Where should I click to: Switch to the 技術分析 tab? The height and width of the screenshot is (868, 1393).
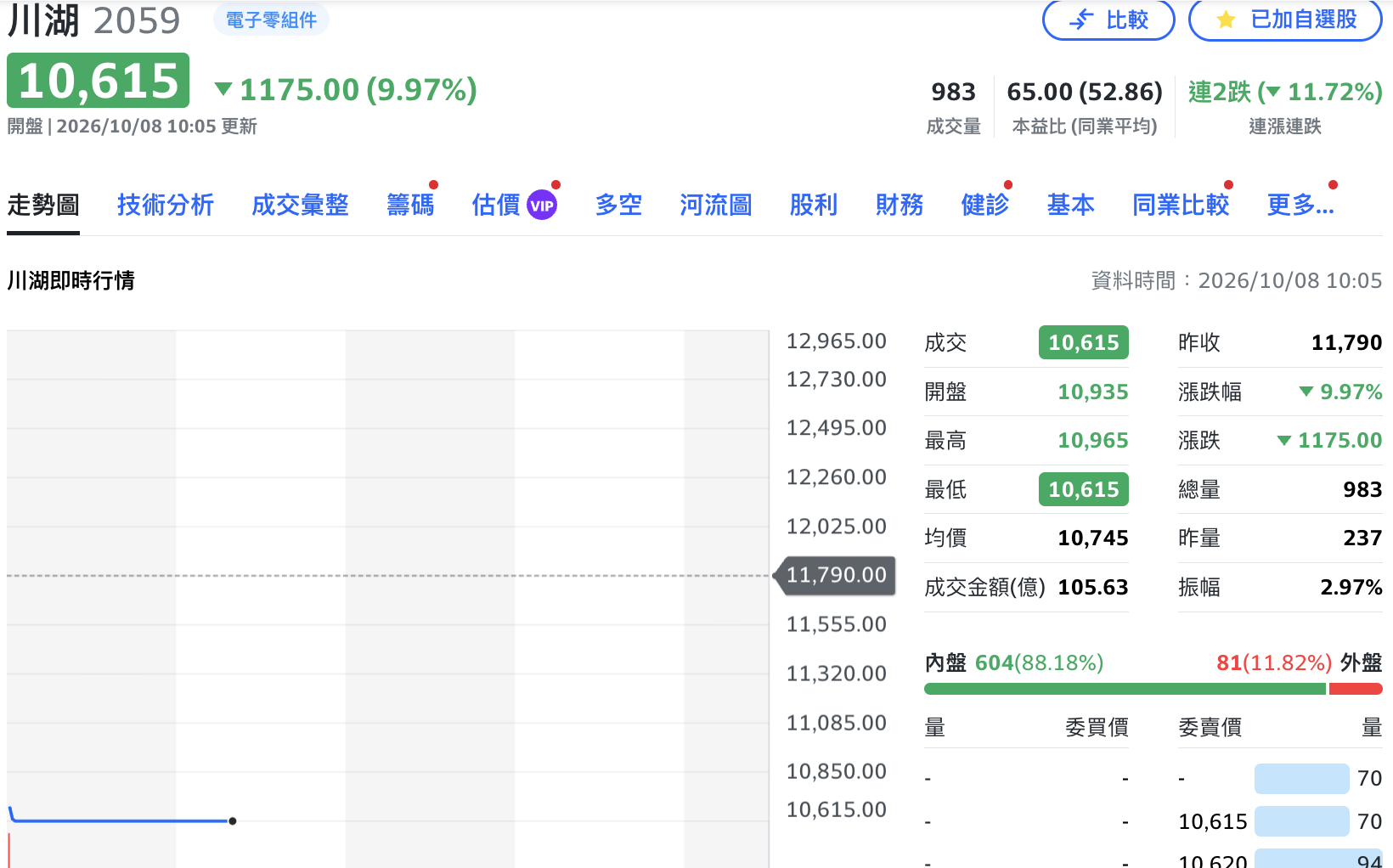tap(166, 205)
